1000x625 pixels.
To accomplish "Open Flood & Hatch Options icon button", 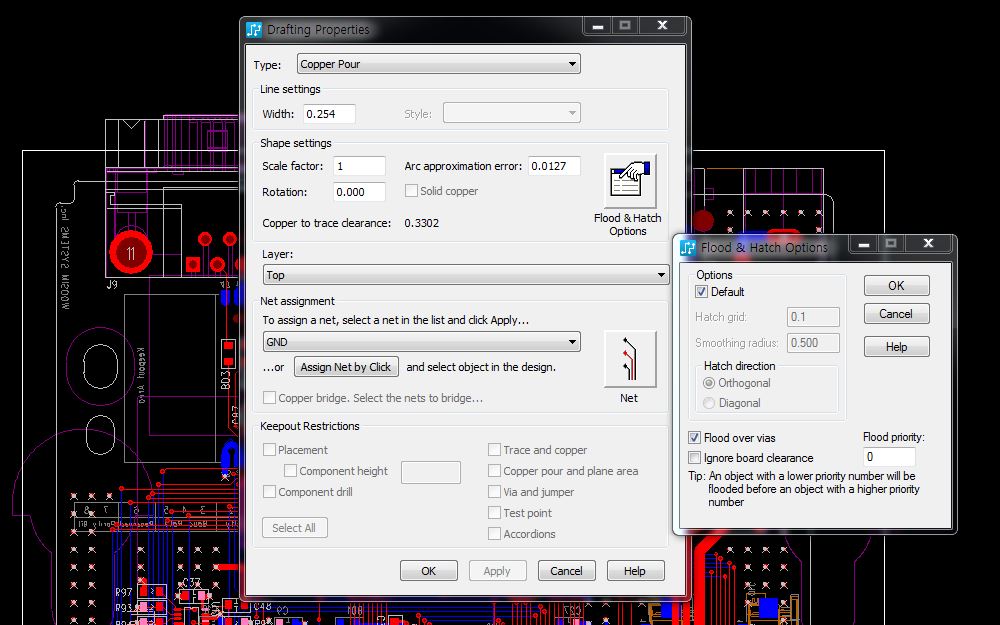I will pos(630,181).
